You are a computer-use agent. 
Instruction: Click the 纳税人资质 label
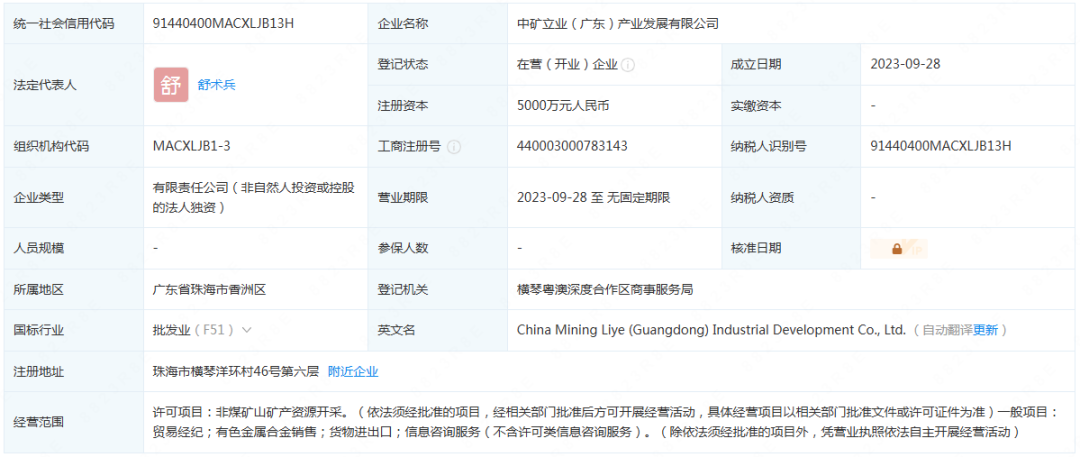coord(762,198)
